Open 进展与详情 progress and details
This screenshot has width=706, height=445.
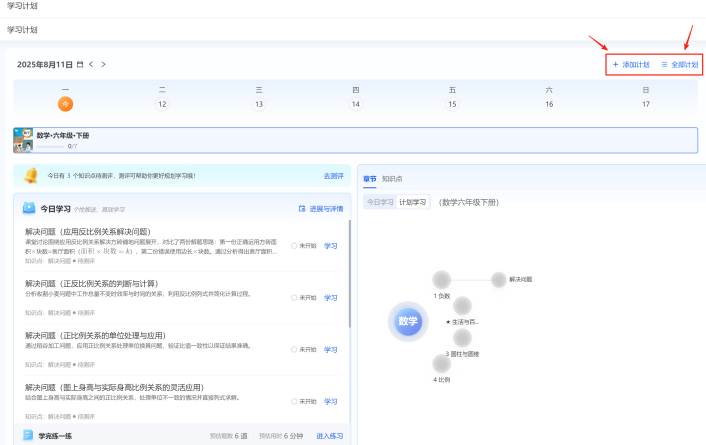click(320, 209)
